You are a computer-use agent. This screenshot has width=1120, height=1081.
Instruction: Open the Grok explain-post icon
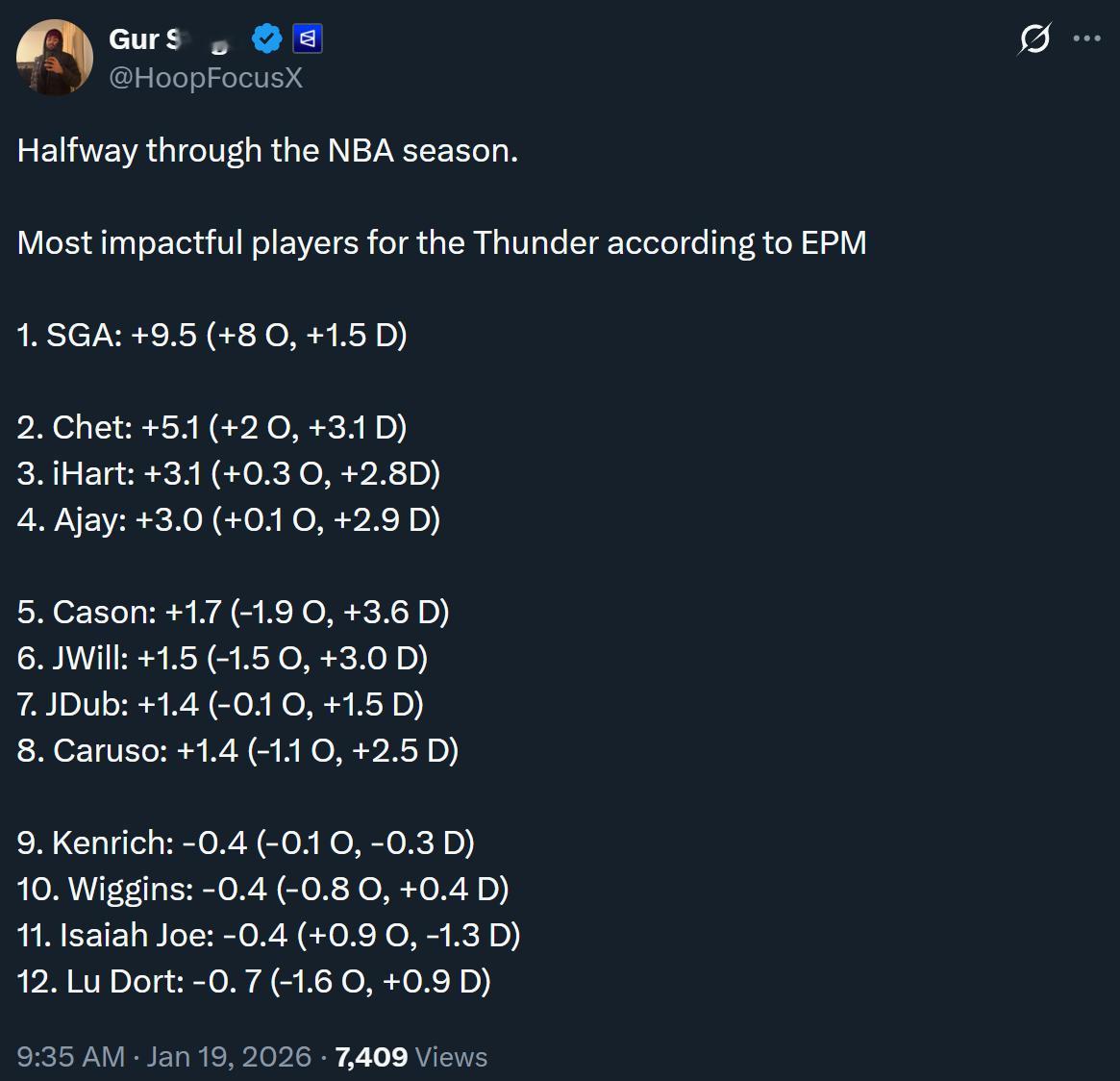click(1034, 39)
